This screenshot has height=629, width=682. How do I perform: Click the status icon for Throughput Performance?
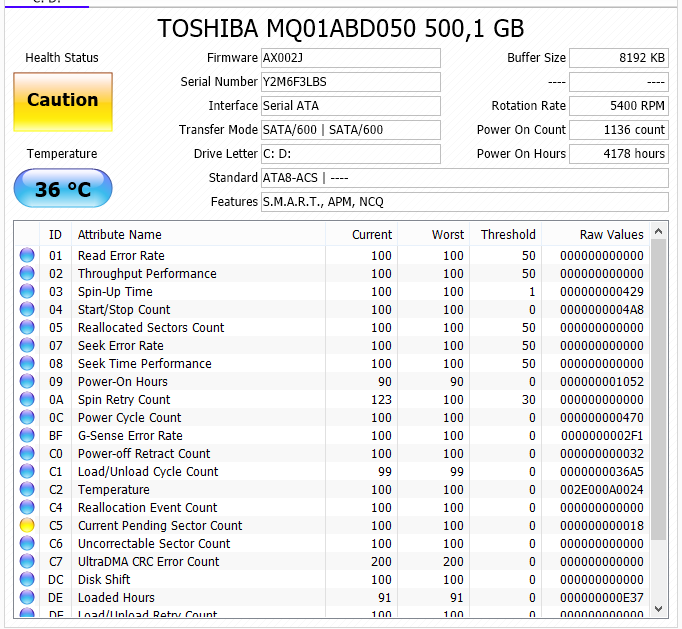point(27,273)
